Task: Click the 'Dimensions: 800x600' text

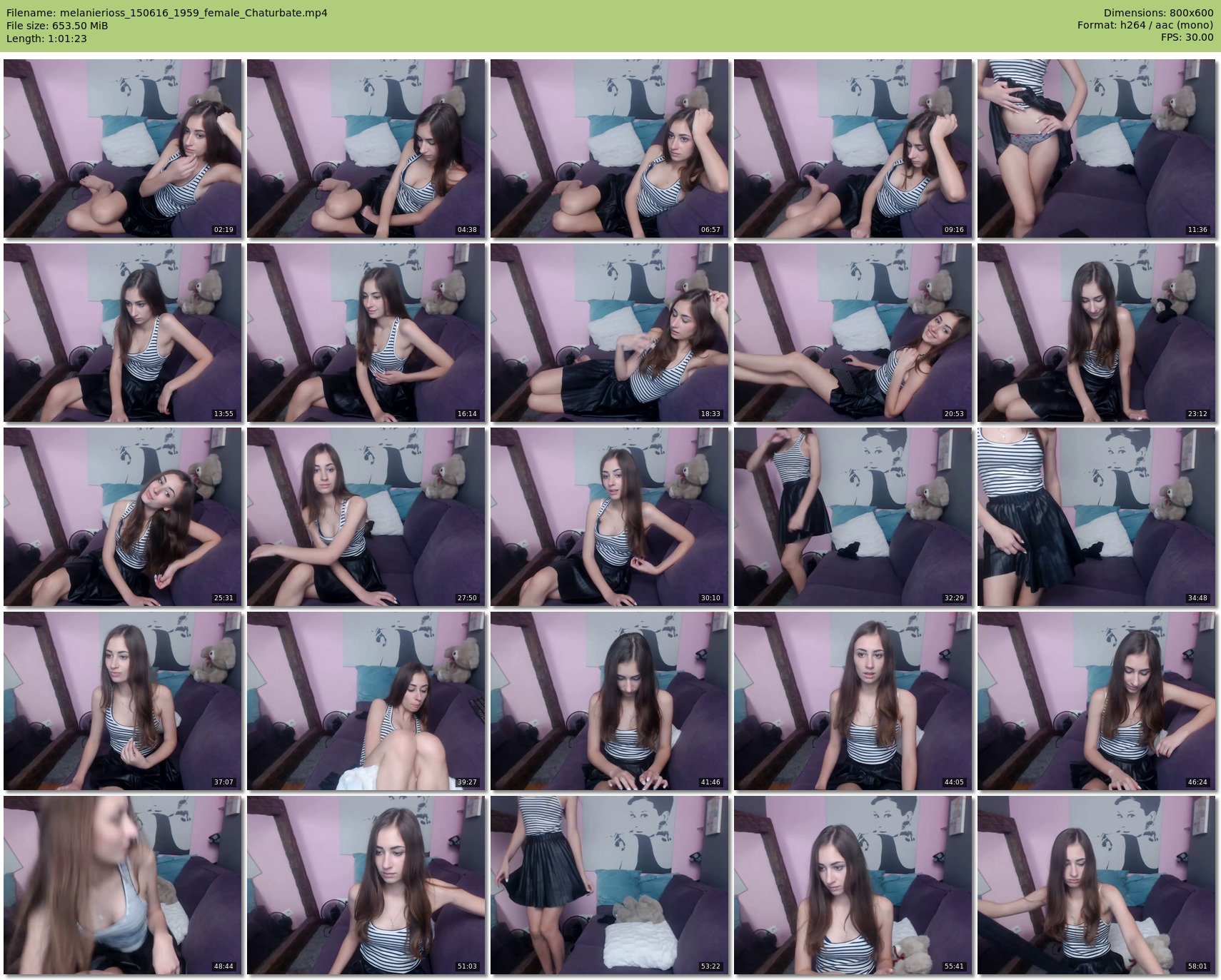Action: [x=1158, y=13]
